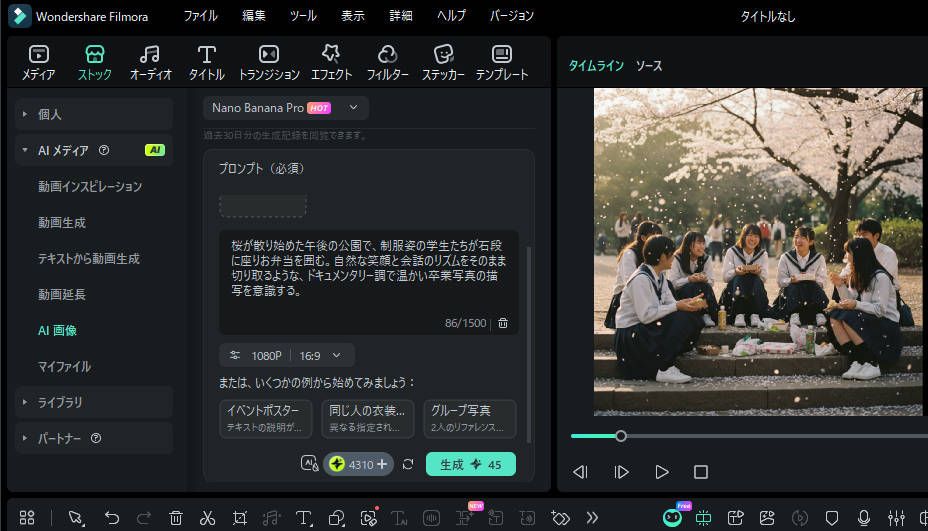Choose the イベントポスター example prompt

tap(265, 418)
